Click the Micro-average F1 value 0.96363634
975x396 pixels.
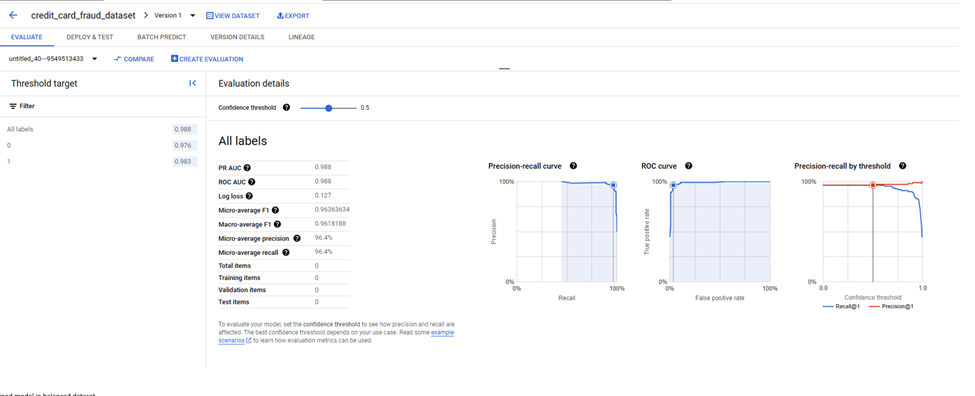(332, 210)
